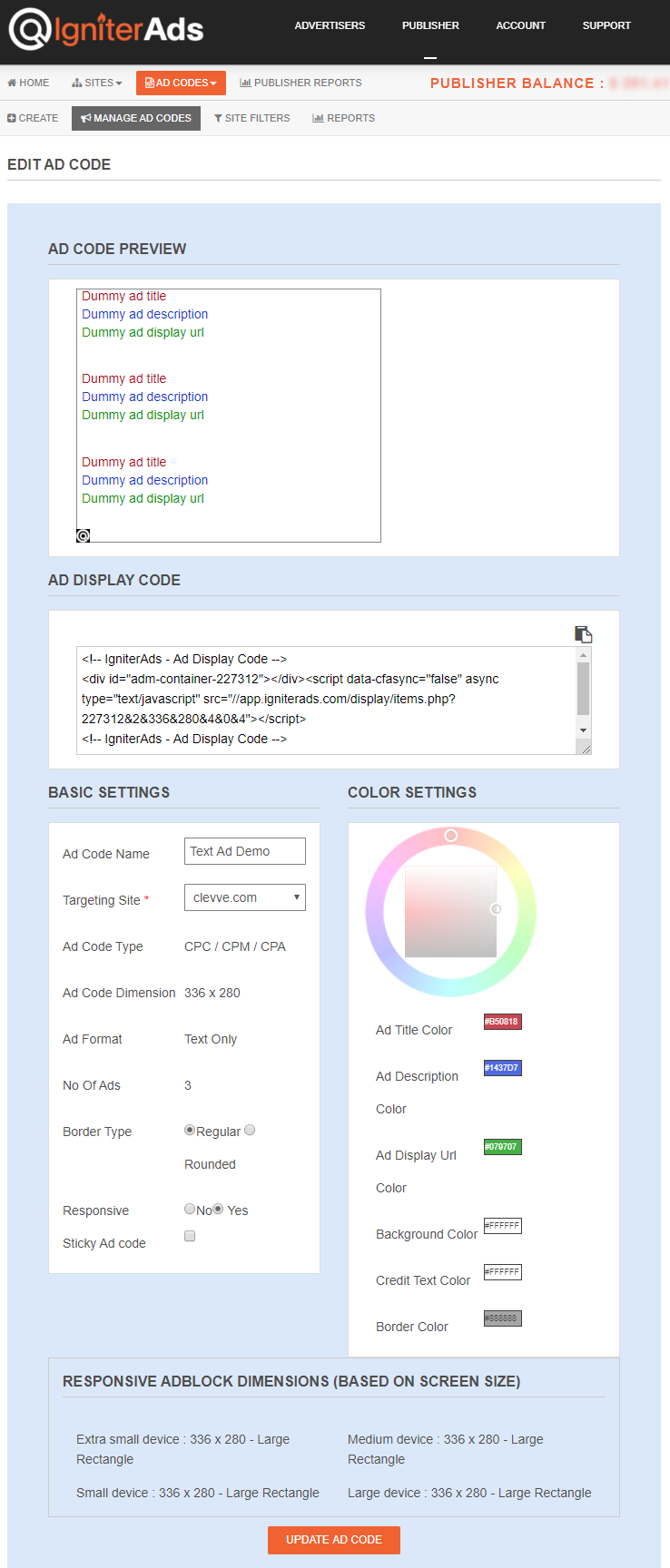670x1568 pixels.
Task: Click the saturation square in color picker
Action: (450, 911)
